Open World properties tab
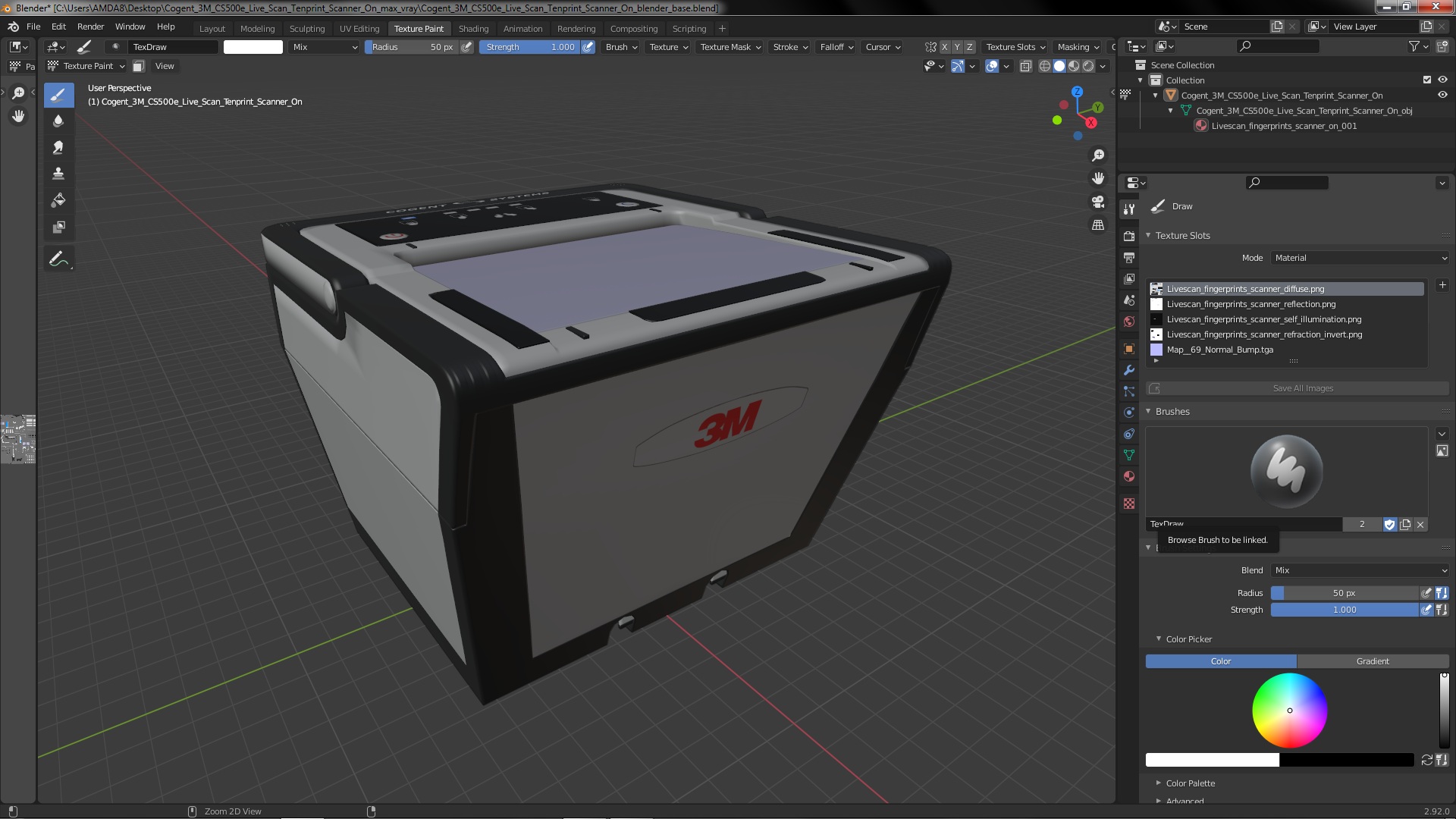Screen dimensions: 1456x819 tap(1129, 322)
